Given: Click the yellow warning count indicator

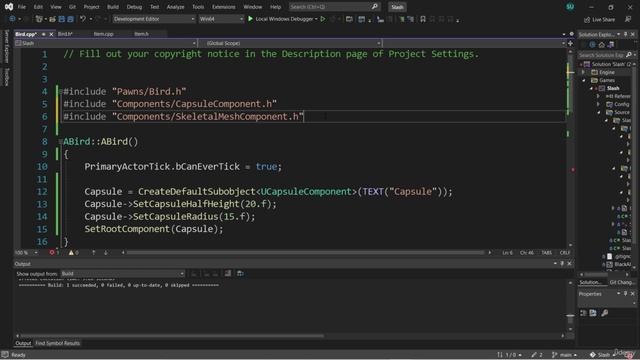Looking at the screenshot, I should click(x=73, y=253).
